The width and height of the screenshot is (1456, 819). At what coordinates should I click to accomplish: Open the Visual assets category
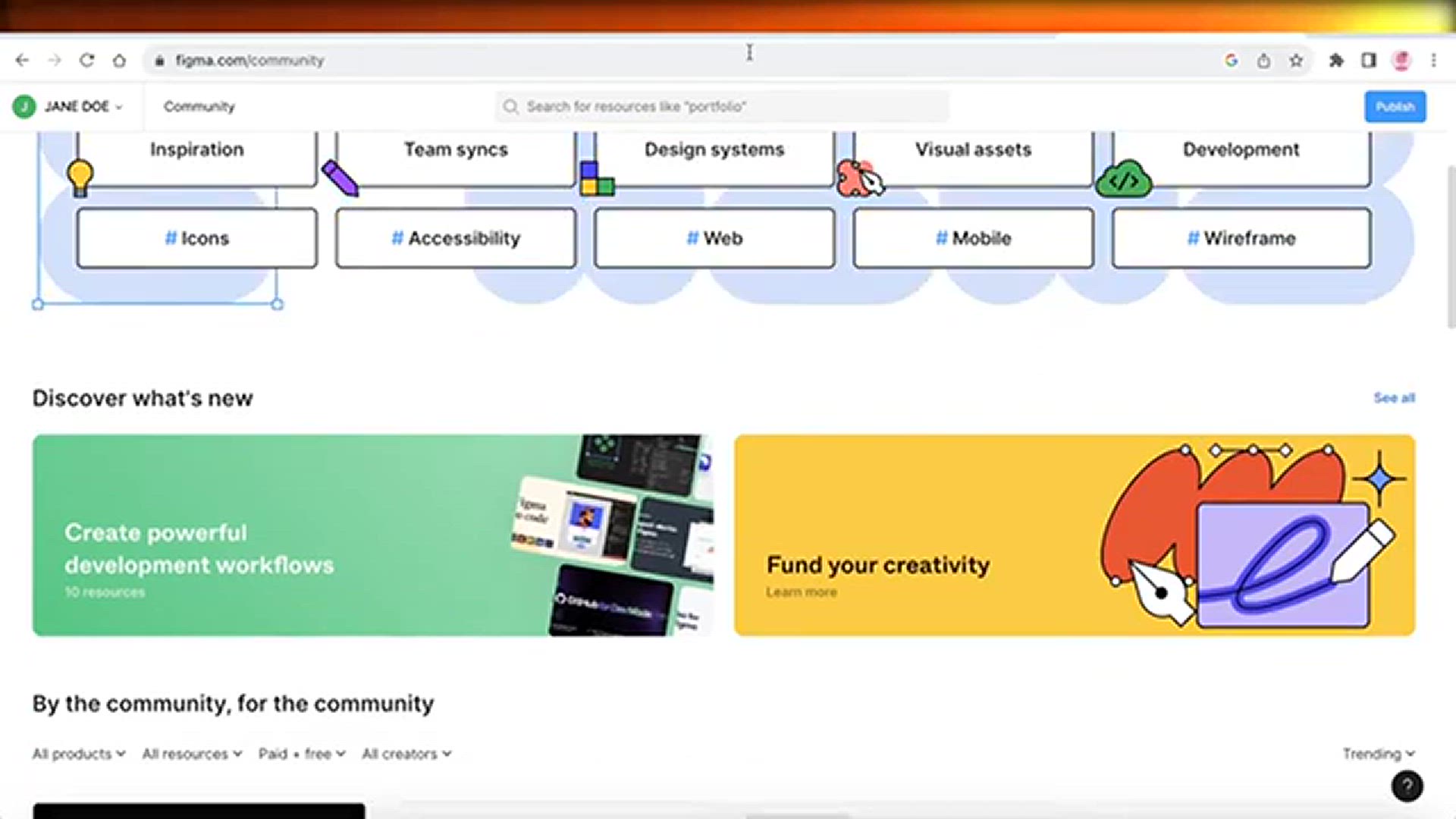pyautogui.click(x=973, y=151)
